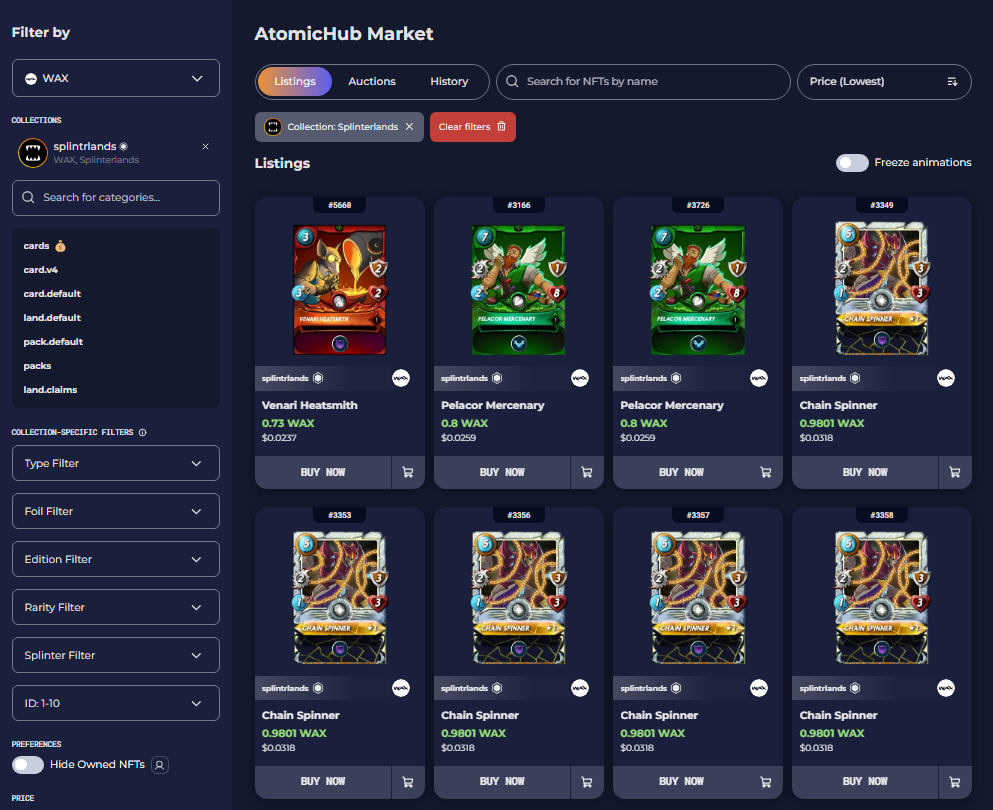The image size is (993, 810).
Task: Buy Now Chain Spinner #3349
Action: (865, 472)
